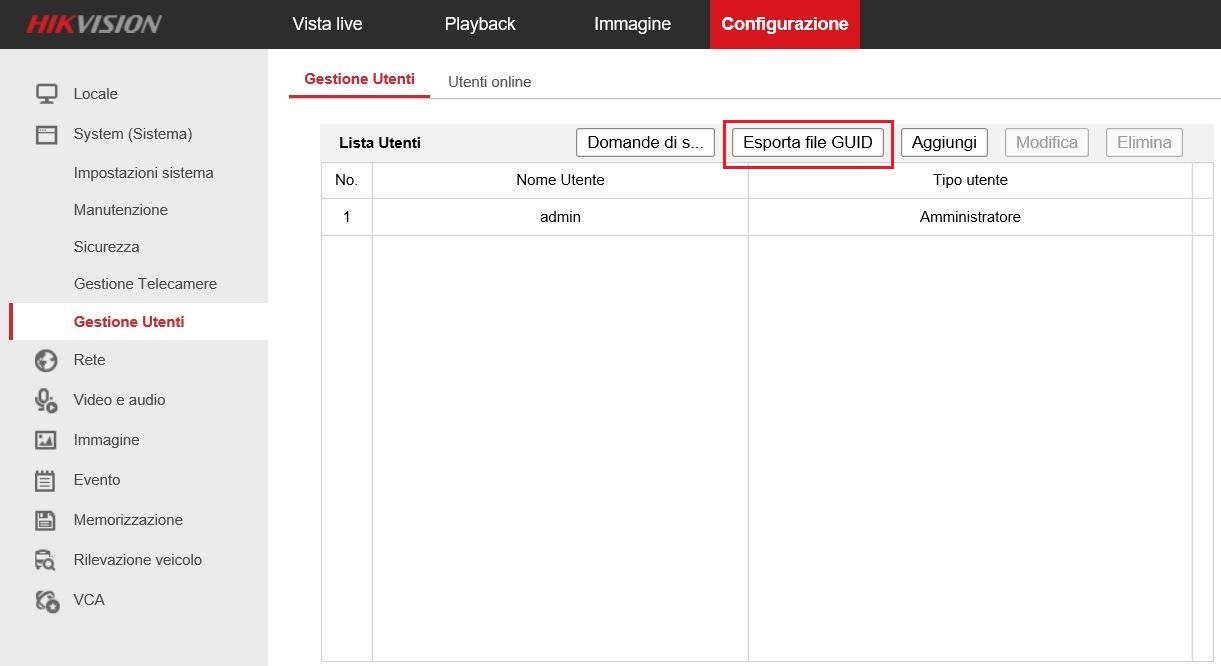This screenshot has height=666, width=1221.
Task: Click the Hikvision logo
Action: 94,24
